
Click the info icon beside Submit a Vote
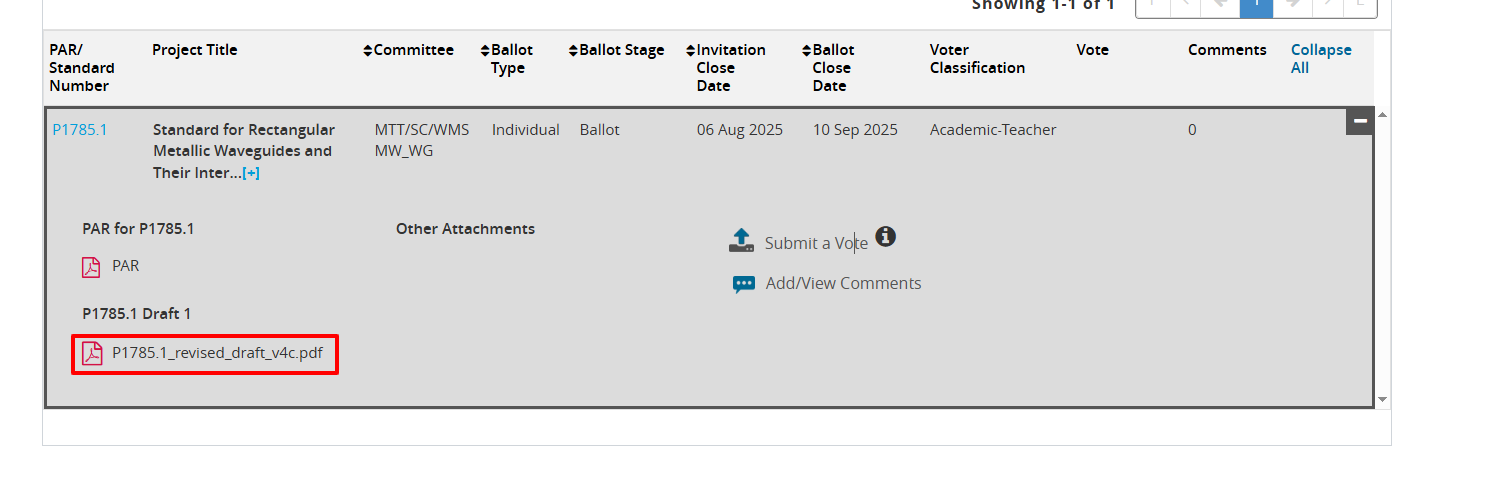click(885, 237)
